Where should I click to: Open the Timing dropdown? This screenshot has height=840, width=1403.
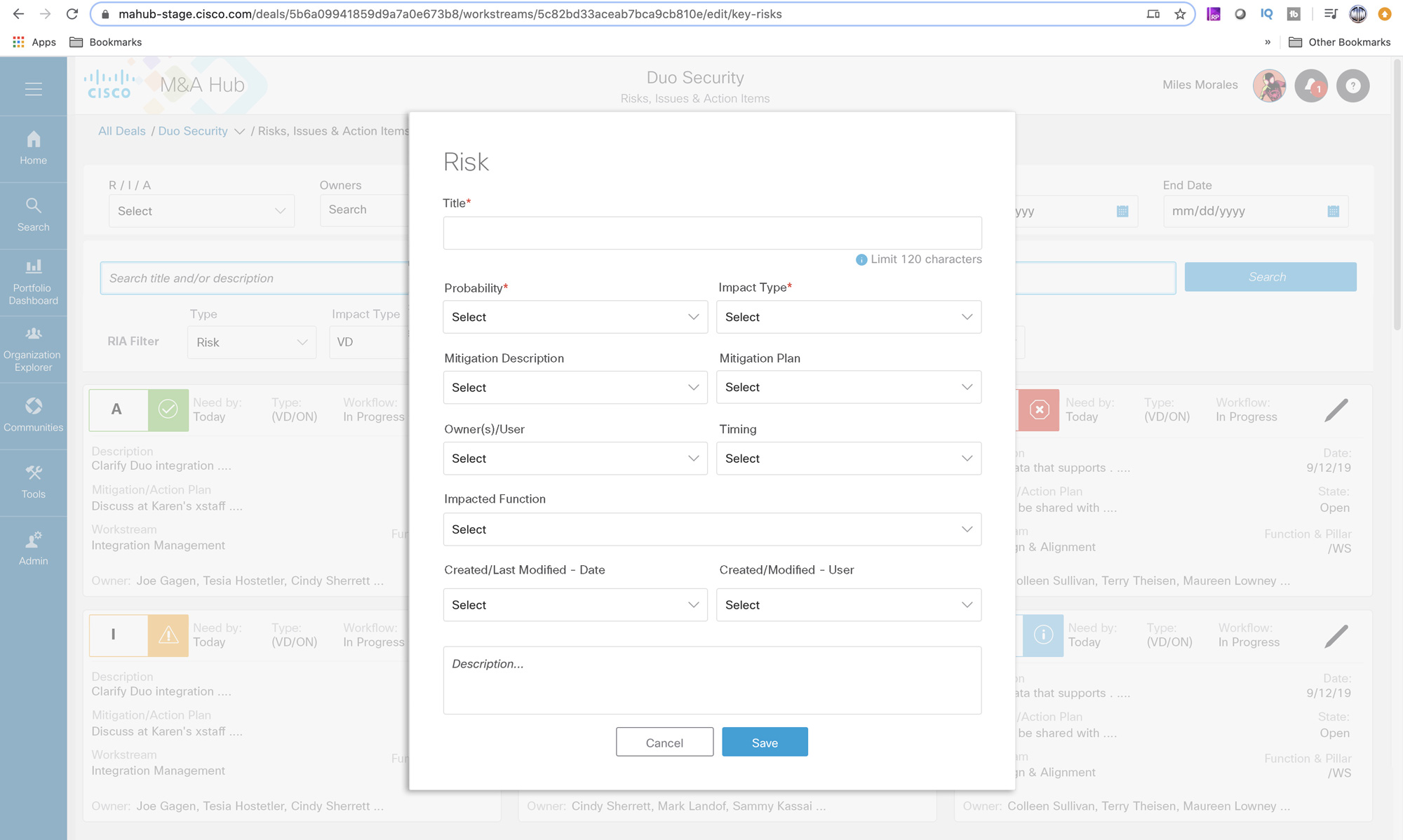[849, 459]
